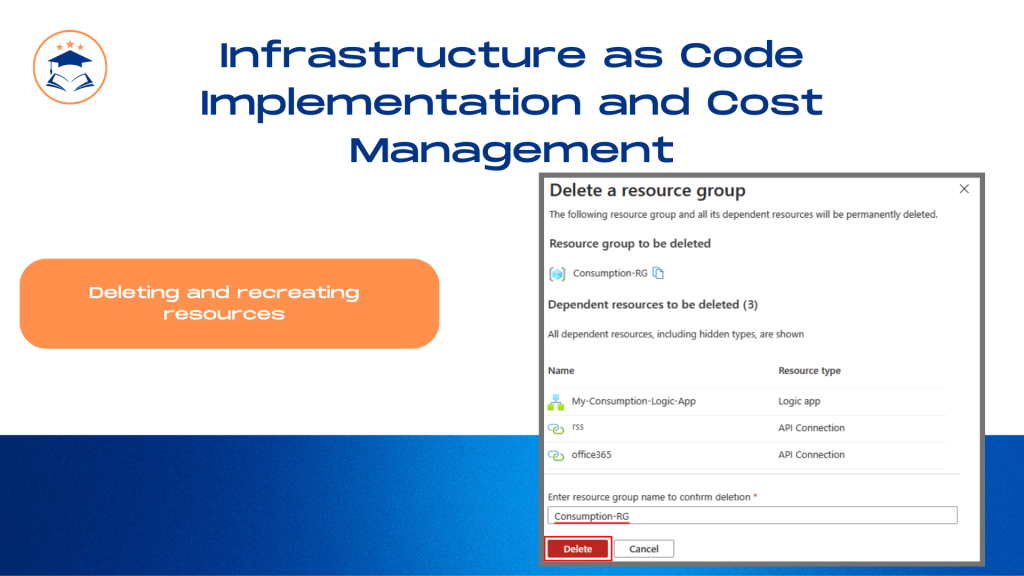Image resolution: width=1024 pixels, height=576 pixels.
Task: Click the red Delete button
Action: (577, 549)
